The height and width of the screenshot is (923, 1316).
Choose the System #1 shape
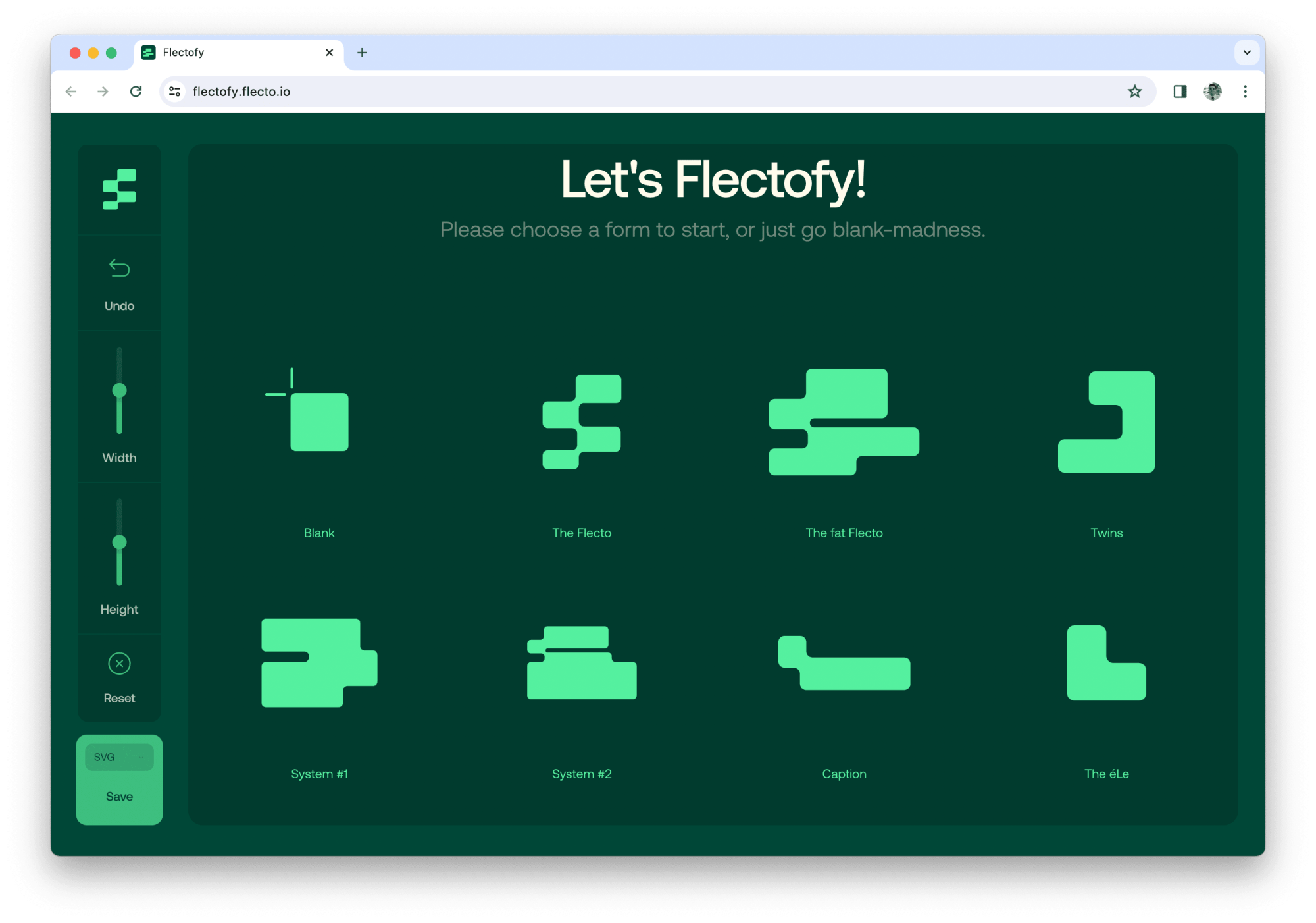(x=319, y=663)
